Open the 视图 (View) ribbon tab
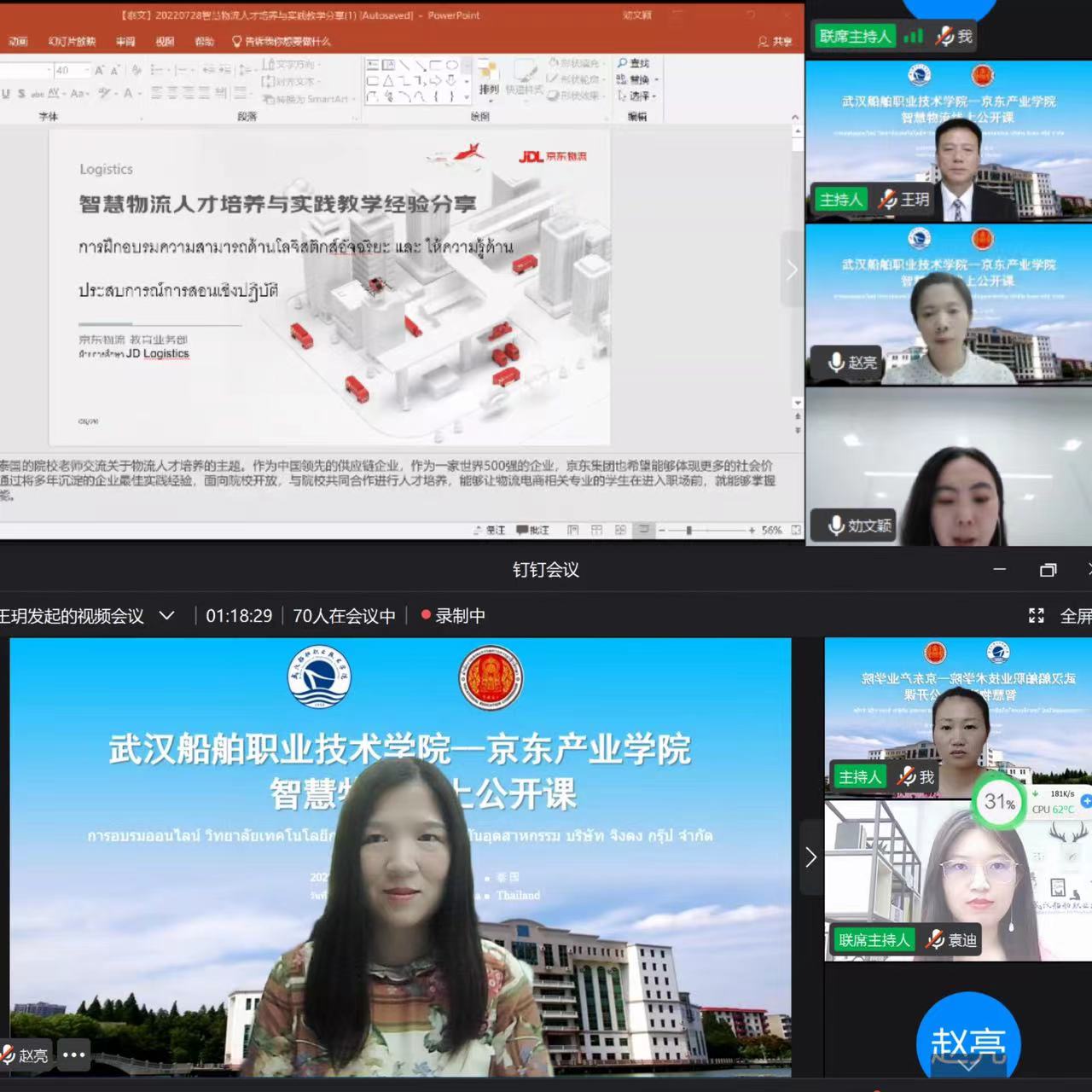Screen dimensions: 1092x1092 (165, 41)
